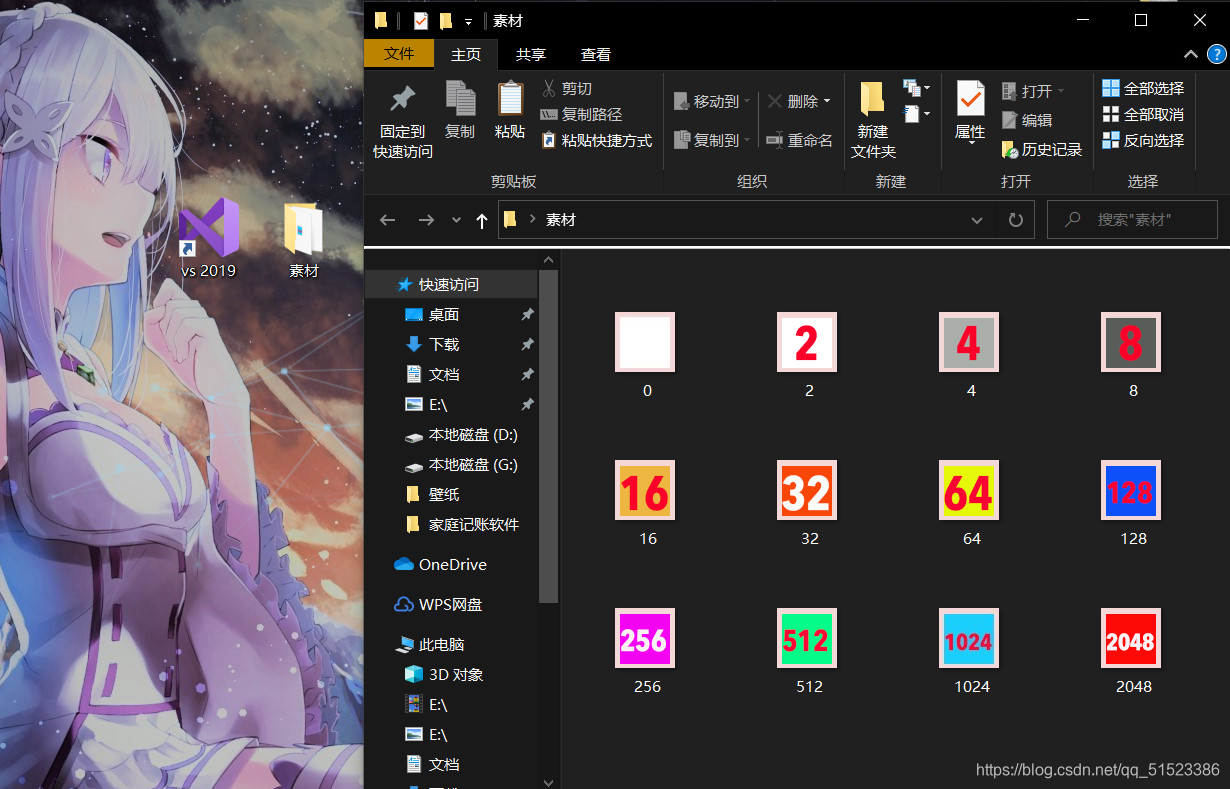Click the back navigation arrow
Image resolution: width=1230 pixels, height=789 pixels.
click(387, 220)
